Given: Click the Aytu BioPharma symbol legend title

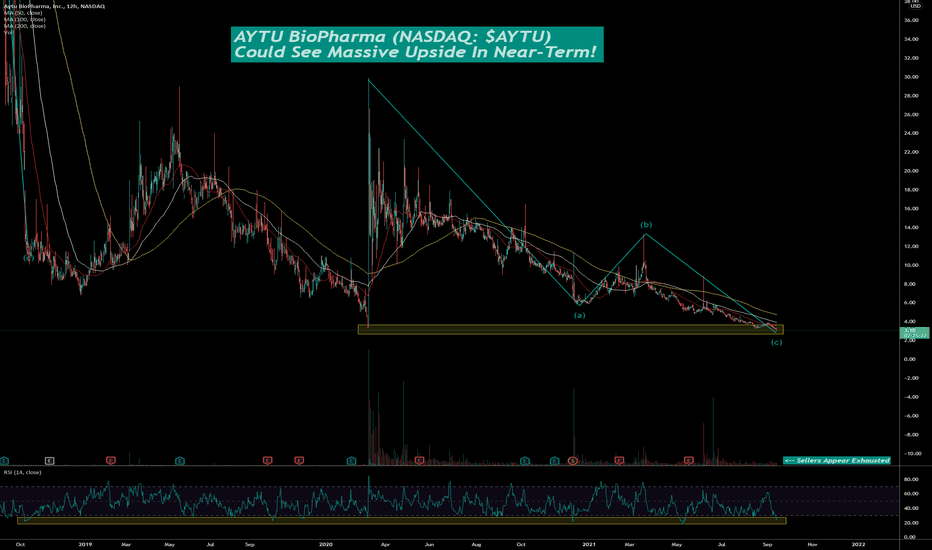Looking at the screenshot, I should [54, 6].
